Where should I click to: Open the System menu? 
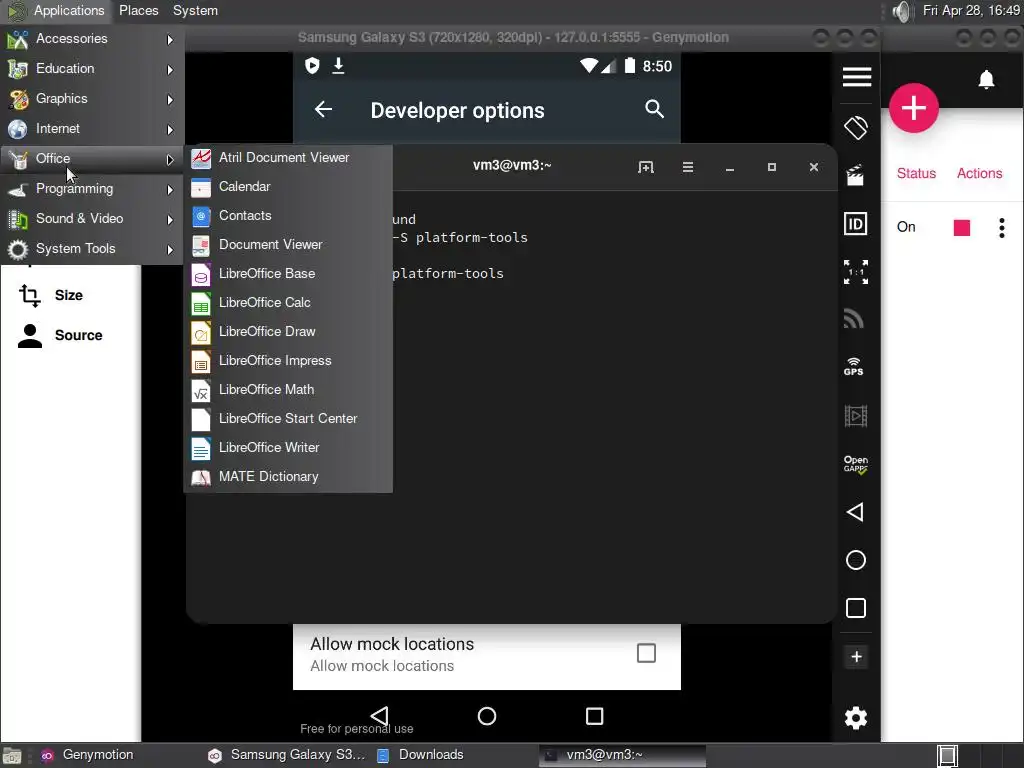[195, 10]
